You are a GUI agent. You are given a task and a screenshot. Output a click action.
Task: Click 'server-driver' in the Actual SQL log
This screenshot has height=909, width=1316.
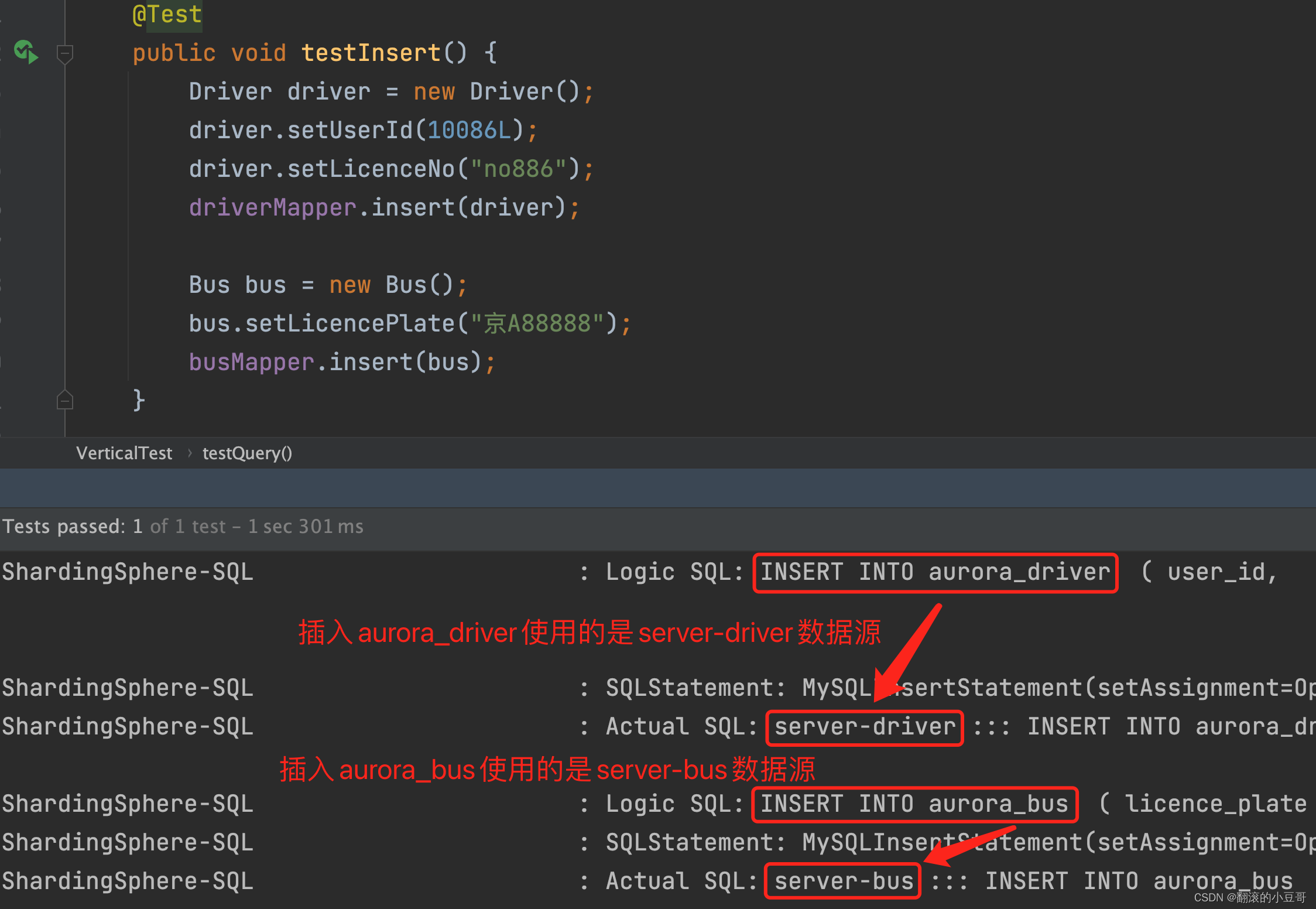[x=865, y=727]
